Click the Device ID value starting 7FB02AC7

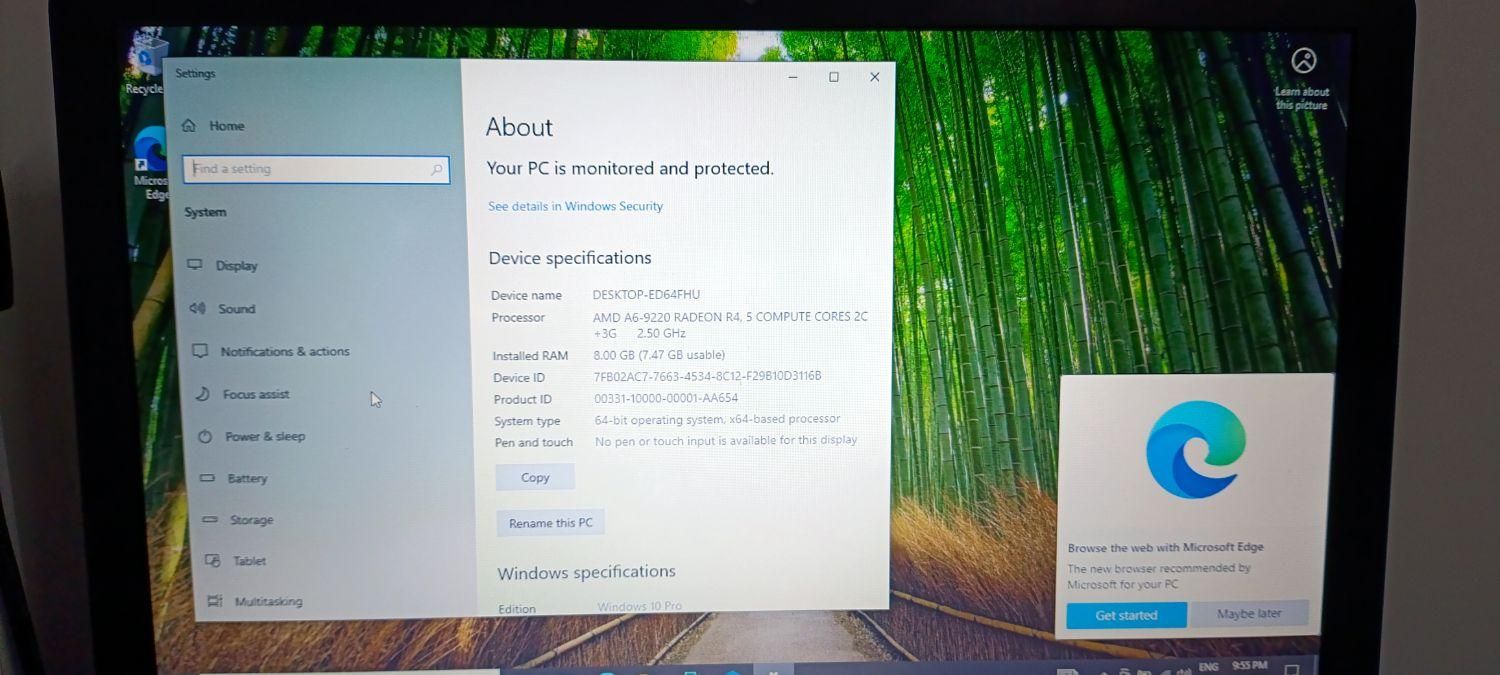click(x=707, y=376)
